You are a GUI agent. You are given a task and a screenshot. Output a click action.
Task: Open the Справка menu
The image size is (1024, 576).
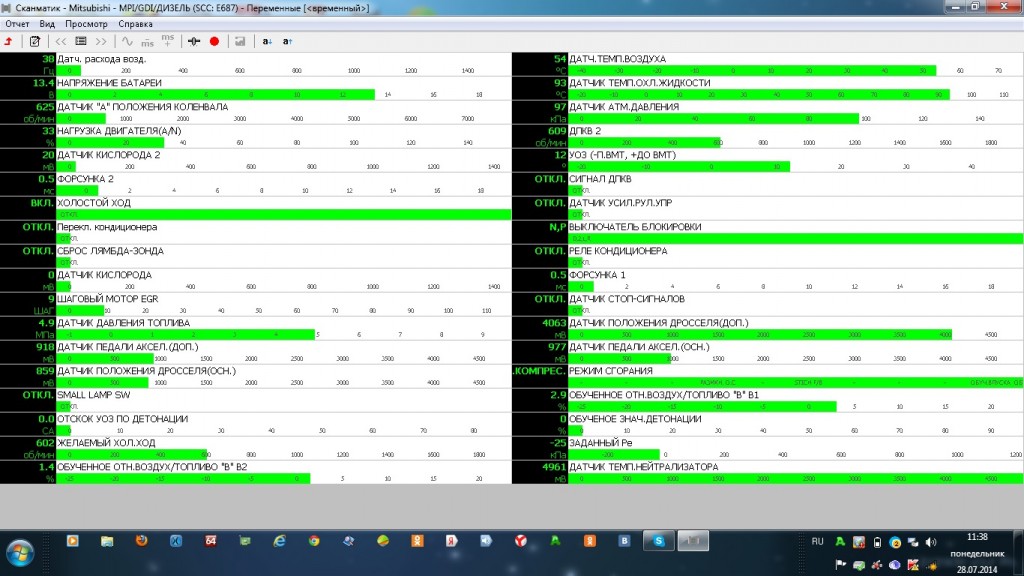135,23
